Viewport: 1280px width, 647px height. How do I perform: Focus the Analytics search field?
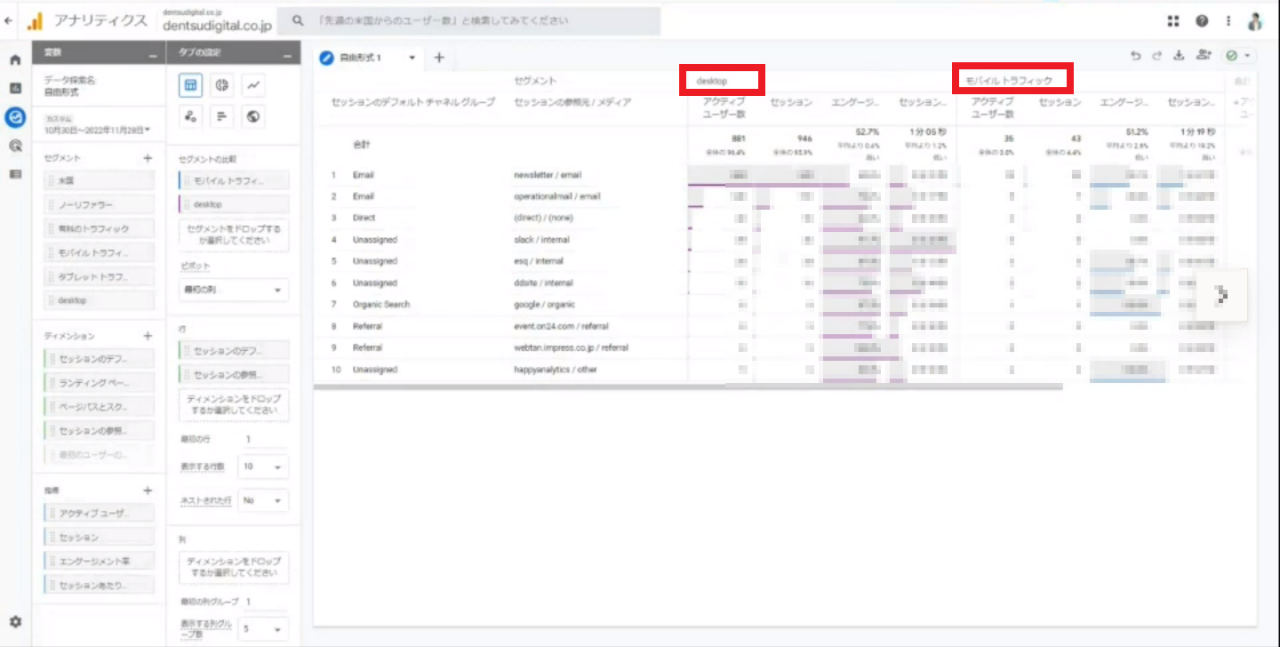(470, 21)
